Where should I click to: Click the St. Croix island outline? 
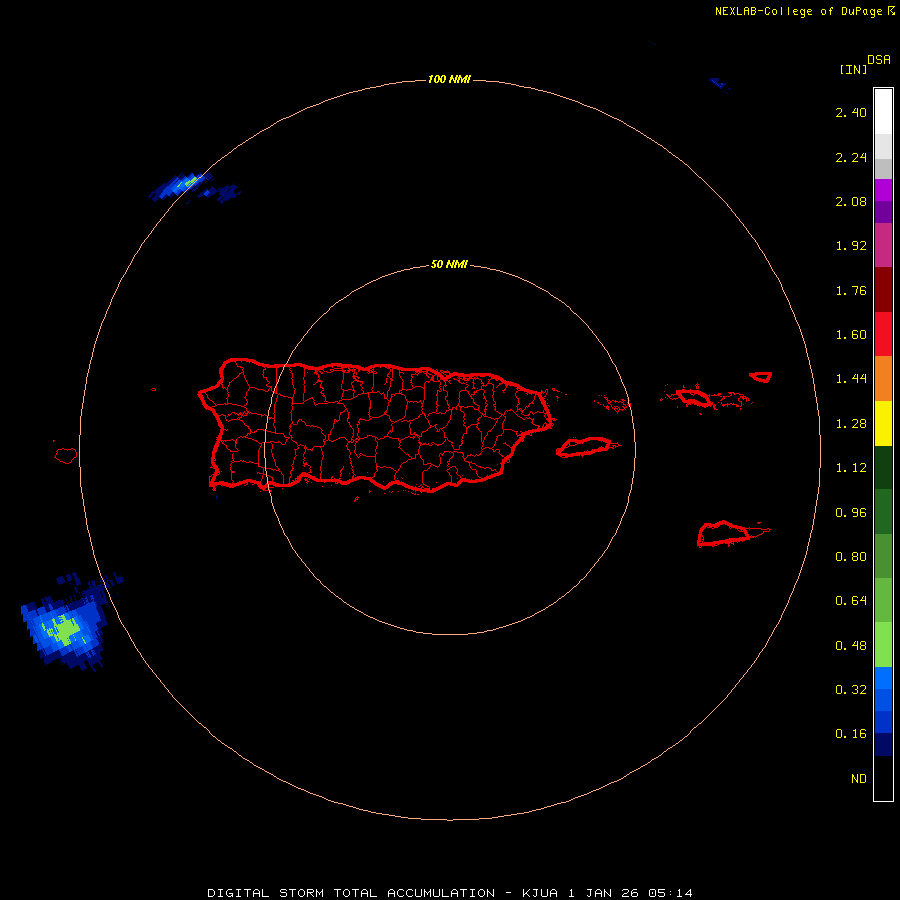pos(726,534)
